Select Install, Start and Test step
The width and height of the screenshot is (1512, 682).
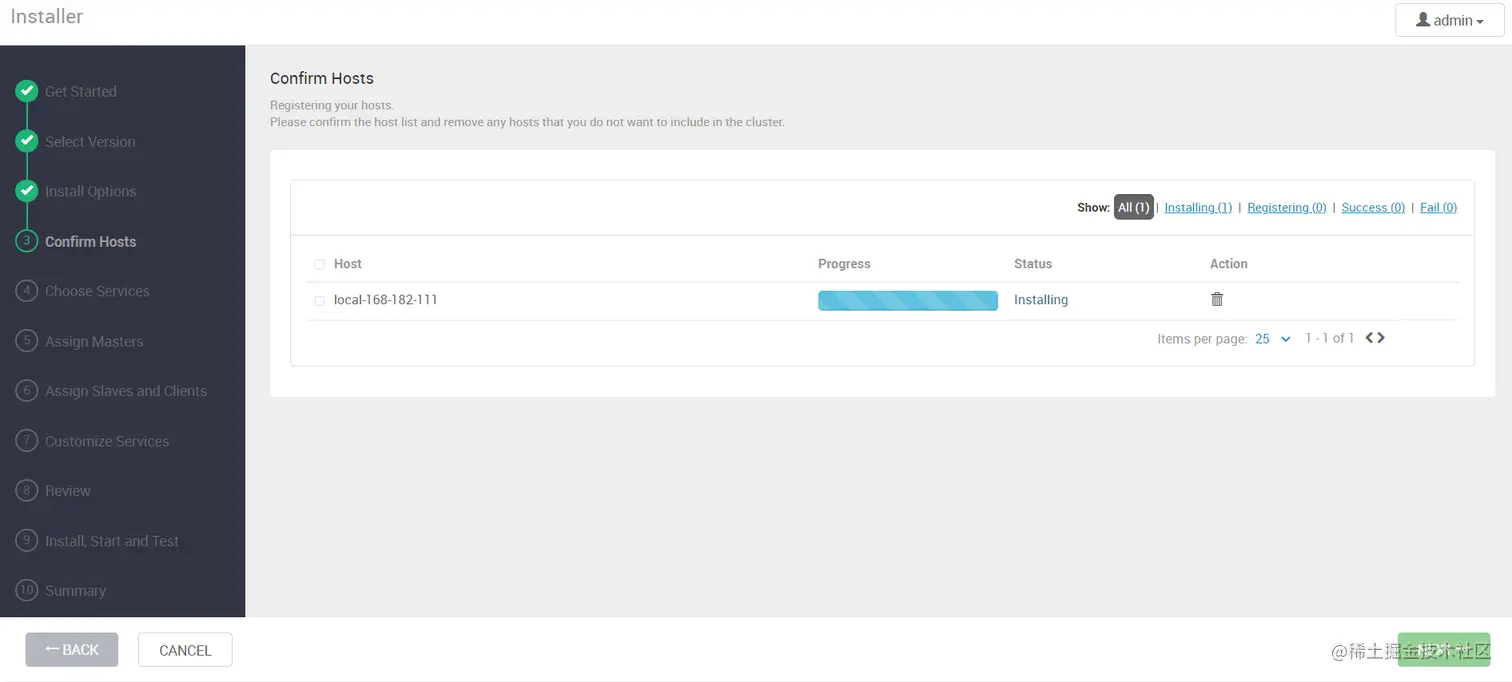pyautogui.click(x=112, y=541)
